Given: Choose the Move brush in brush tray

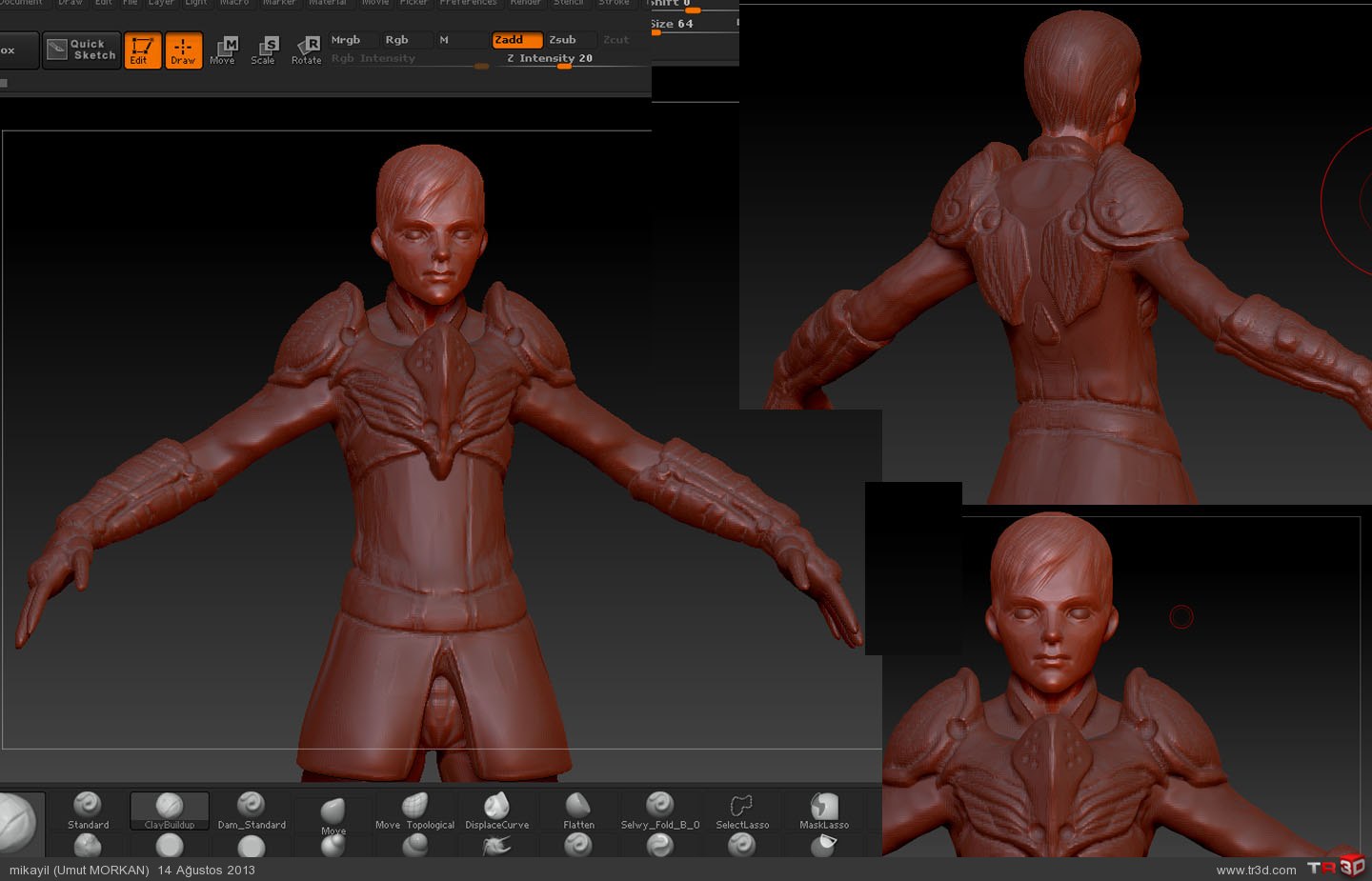Looking at the screenshot, I should tap(333, 815).
